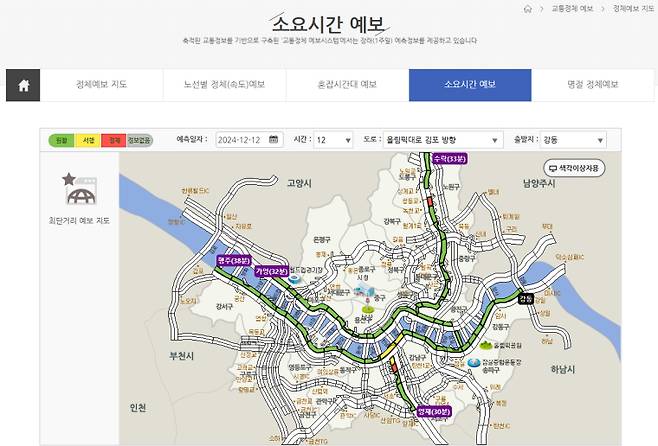Open the 명절 정체예보 tab
Screen dimensions: 658x446
coord(593,85)
